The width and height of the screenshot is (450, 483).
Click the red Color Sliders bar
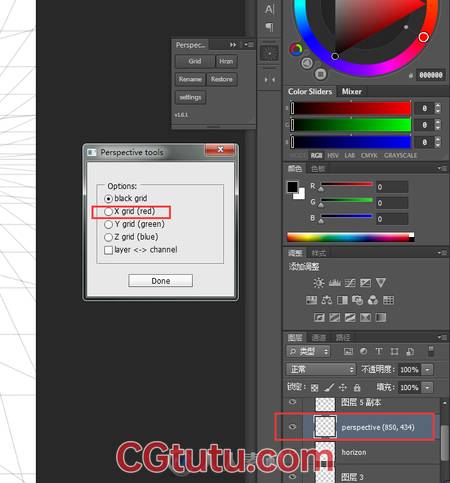(351, 108)
